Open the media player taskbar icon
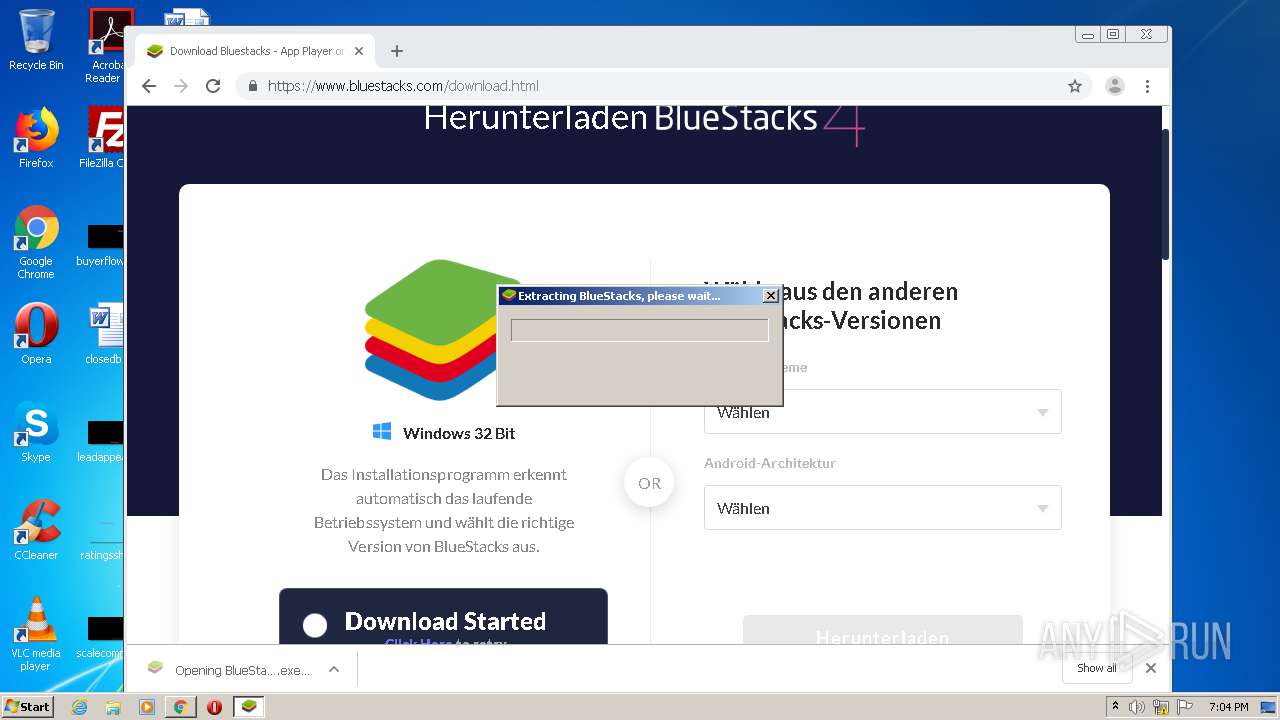The height and width of the screenshot is (720, 1280). click(147, 707)
